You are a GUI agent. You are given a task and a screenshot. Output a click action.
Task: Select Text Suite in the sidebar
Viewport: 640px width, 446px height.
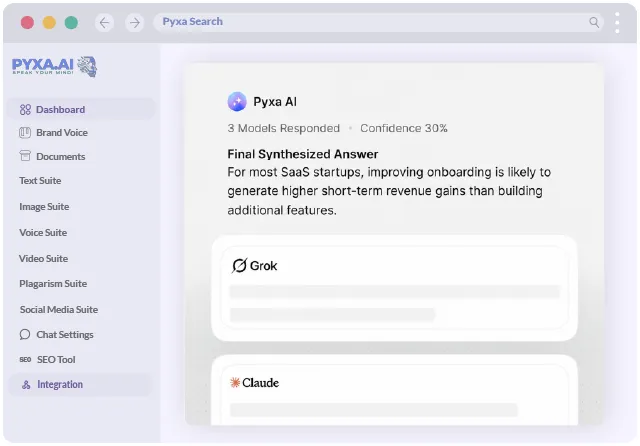point(40,180)
